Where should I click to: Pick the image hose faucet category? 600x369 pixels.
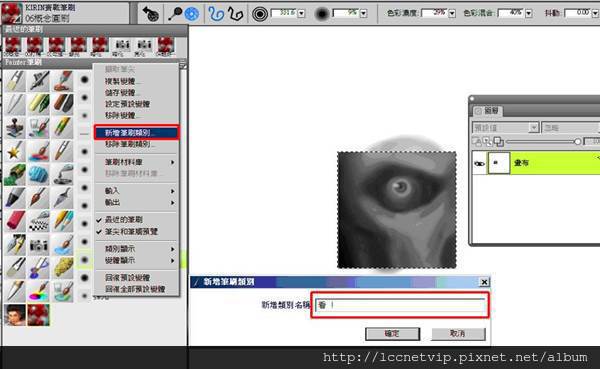(x=62, y=175)
